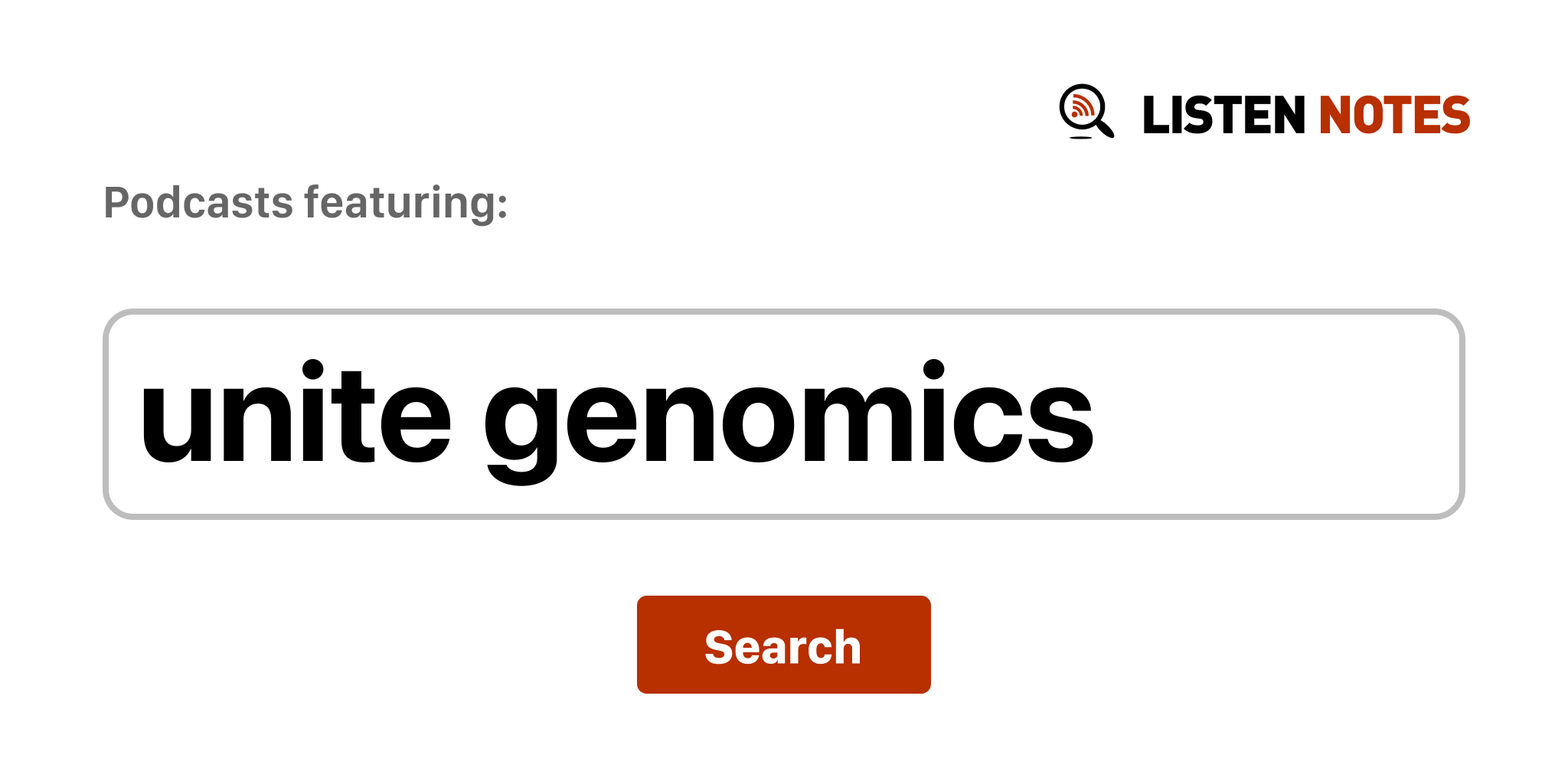Click the space between "unite" and "genomics"

468,414
